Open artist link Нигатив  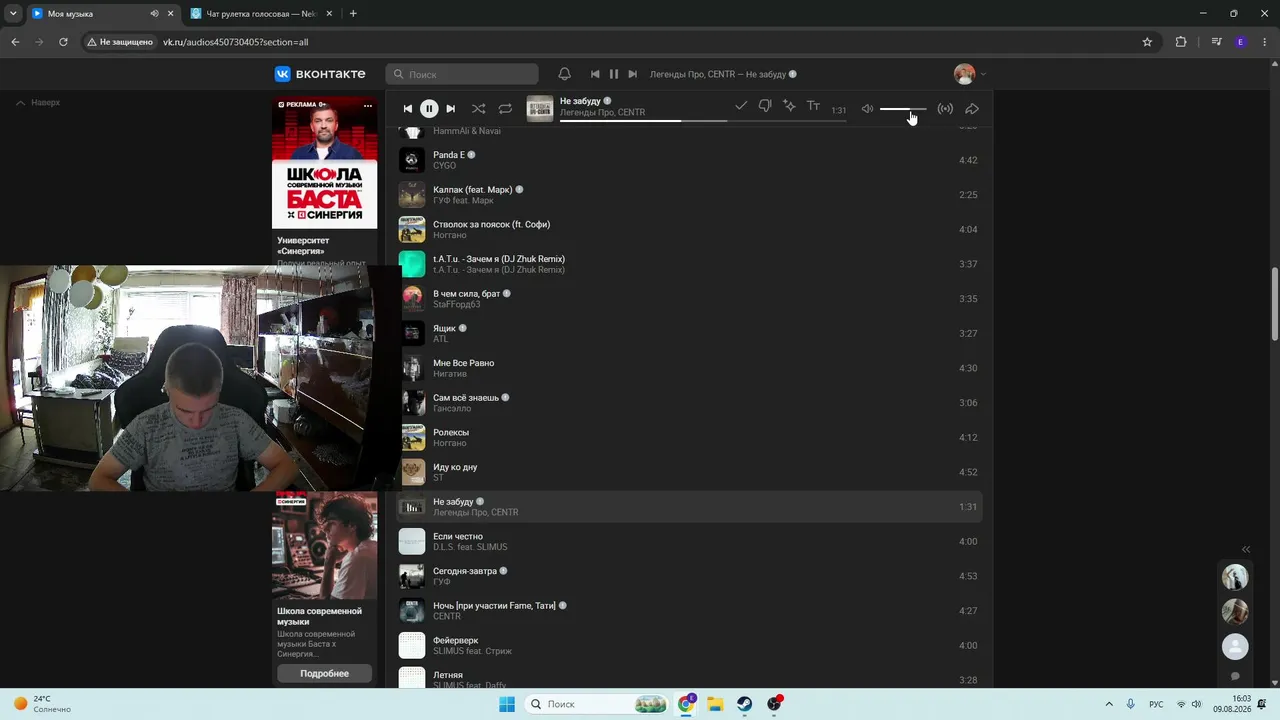pos(450,374)
